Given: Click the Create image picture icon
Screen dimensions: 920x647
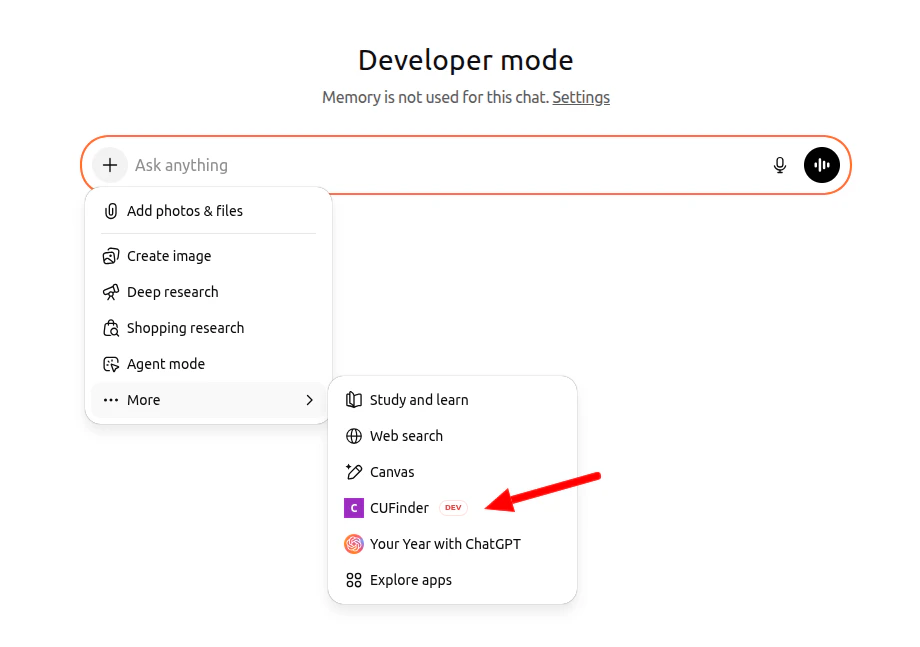Looking at the screenshot, I should coord(110,256).
